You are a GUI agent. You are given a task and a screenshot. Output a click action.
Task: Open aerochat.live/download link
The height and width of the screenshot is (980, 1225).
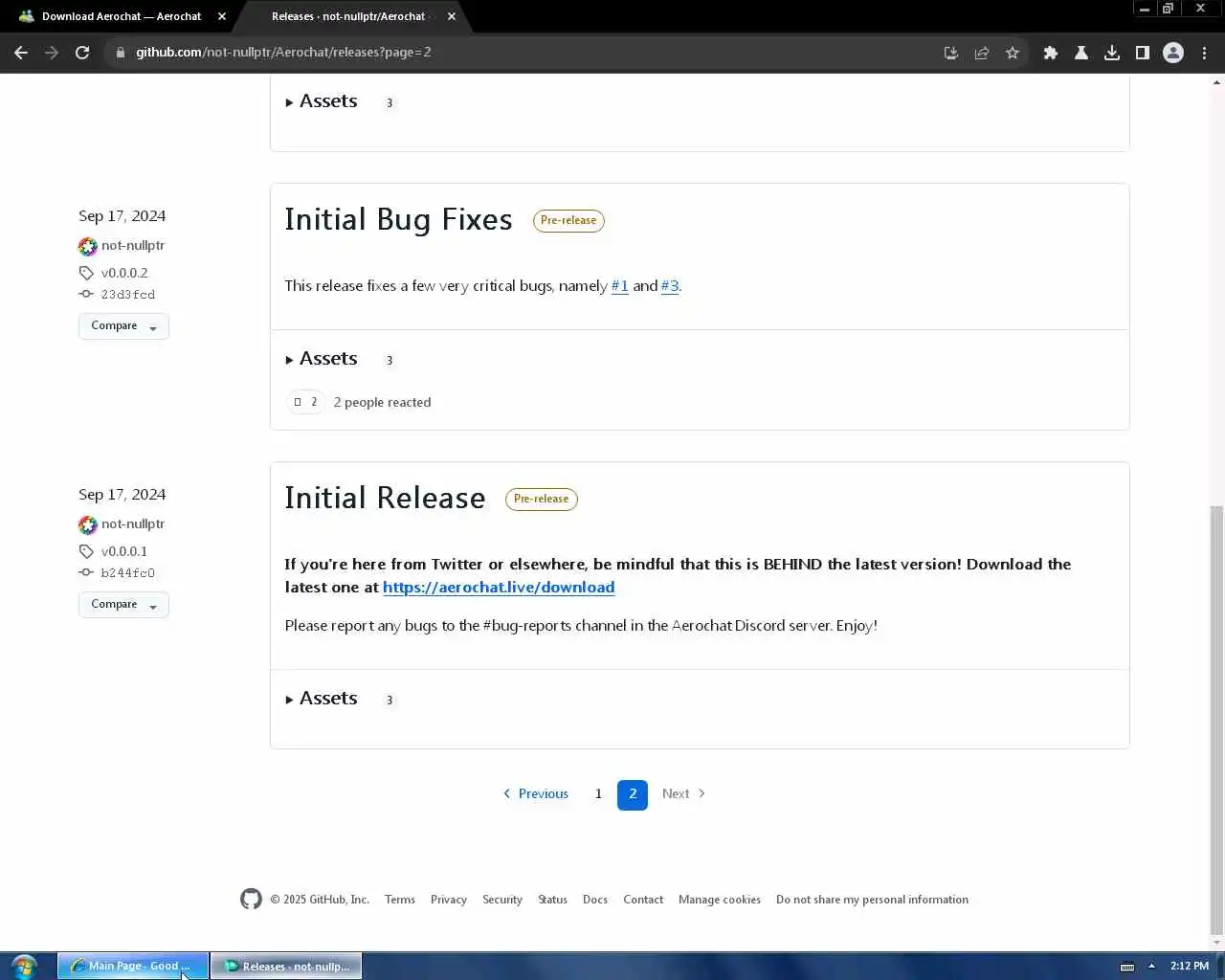pos(499,588)
